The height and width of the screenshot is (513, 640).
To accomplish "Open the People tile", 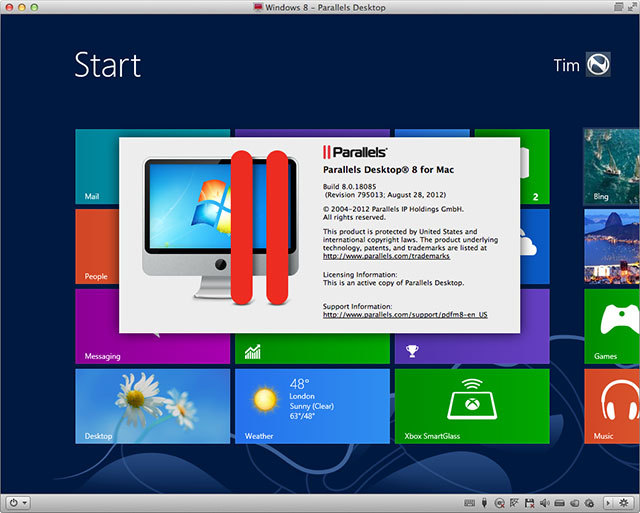I will pos(97,247).
